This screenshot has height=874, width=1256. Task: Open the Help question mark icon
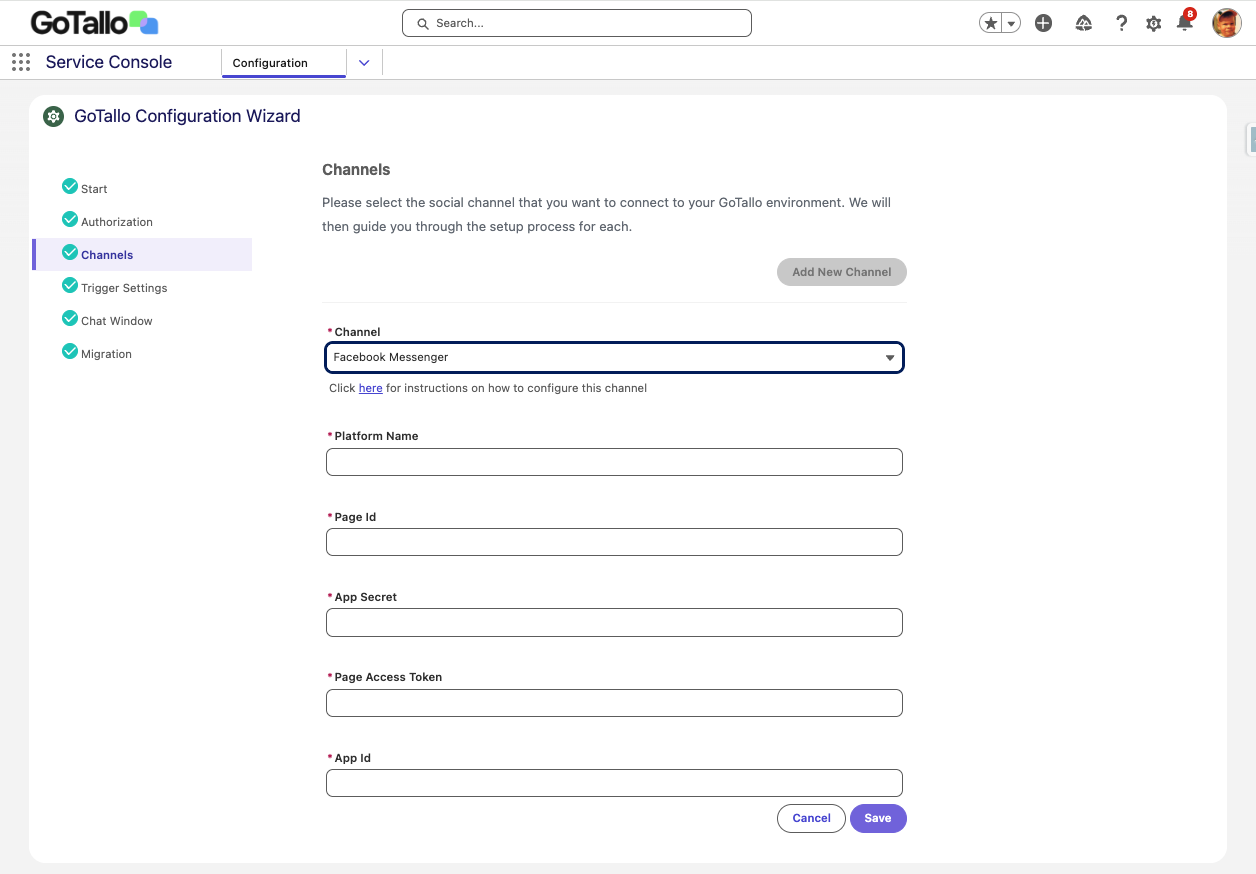1121,23
